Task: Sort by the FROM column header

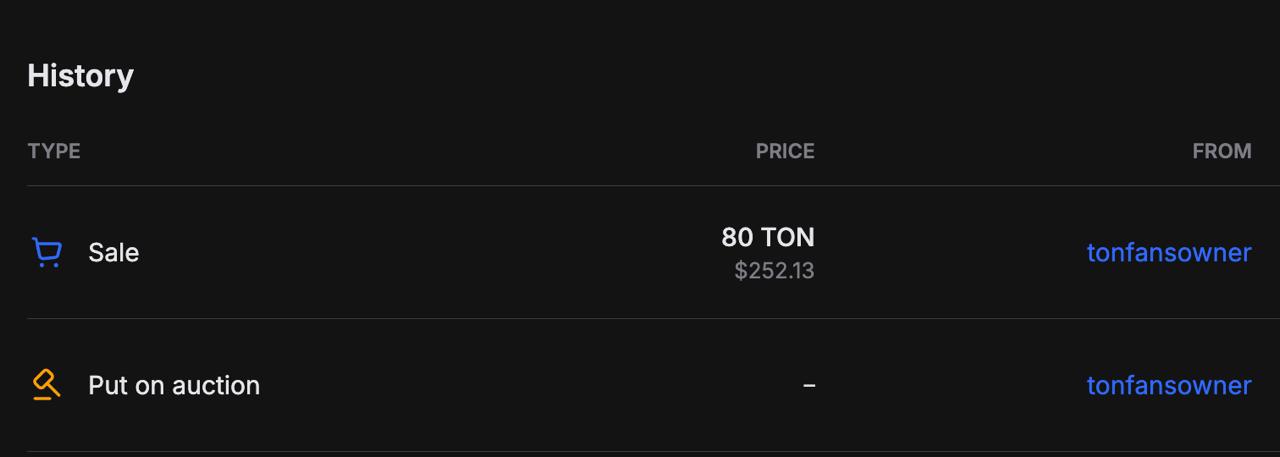Action: pyautogui.click(x=1222, y=151)
